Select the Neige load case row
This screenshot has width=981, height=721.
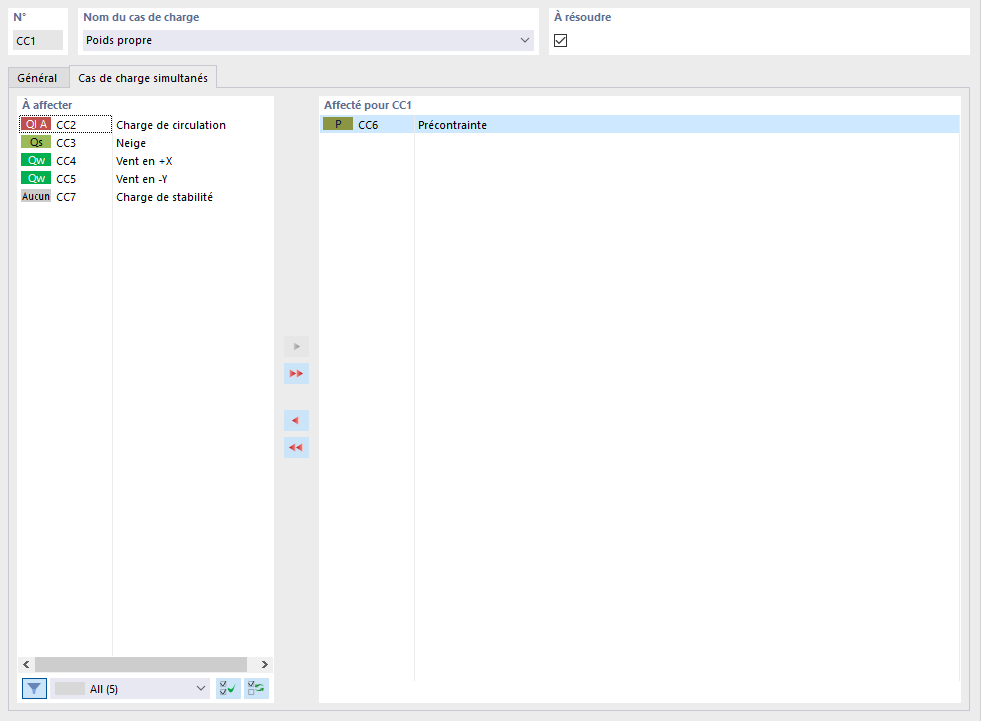point(146,143)
